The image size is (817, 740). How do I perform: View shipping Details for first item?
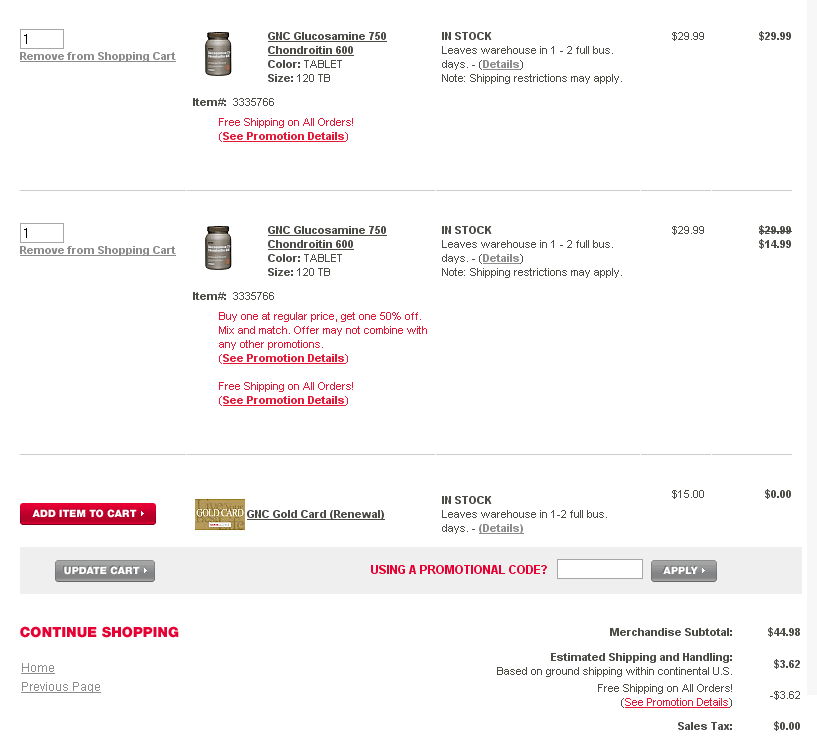pos(501,64)
